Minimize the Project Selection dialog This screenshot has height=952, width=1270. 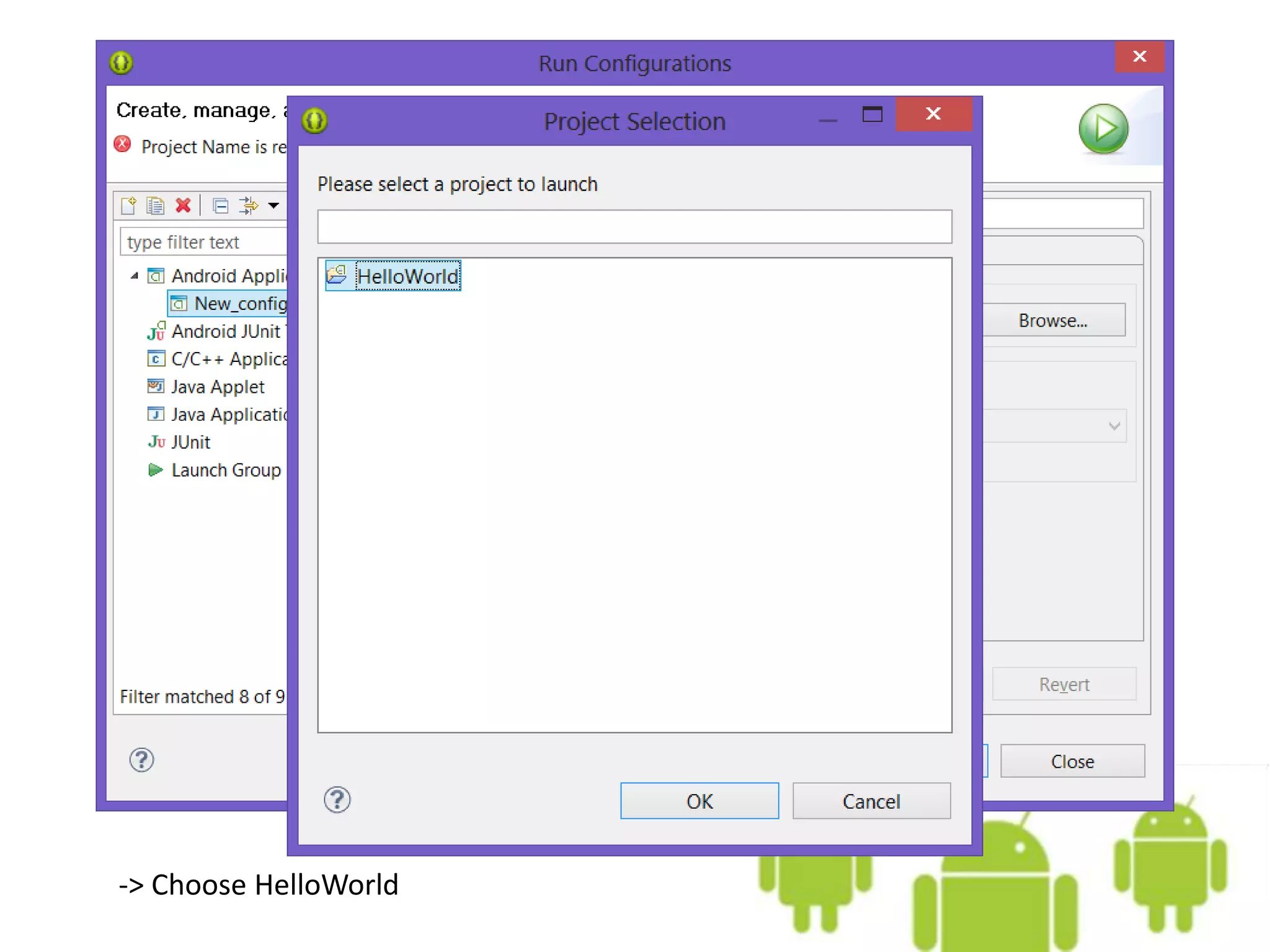828,120
